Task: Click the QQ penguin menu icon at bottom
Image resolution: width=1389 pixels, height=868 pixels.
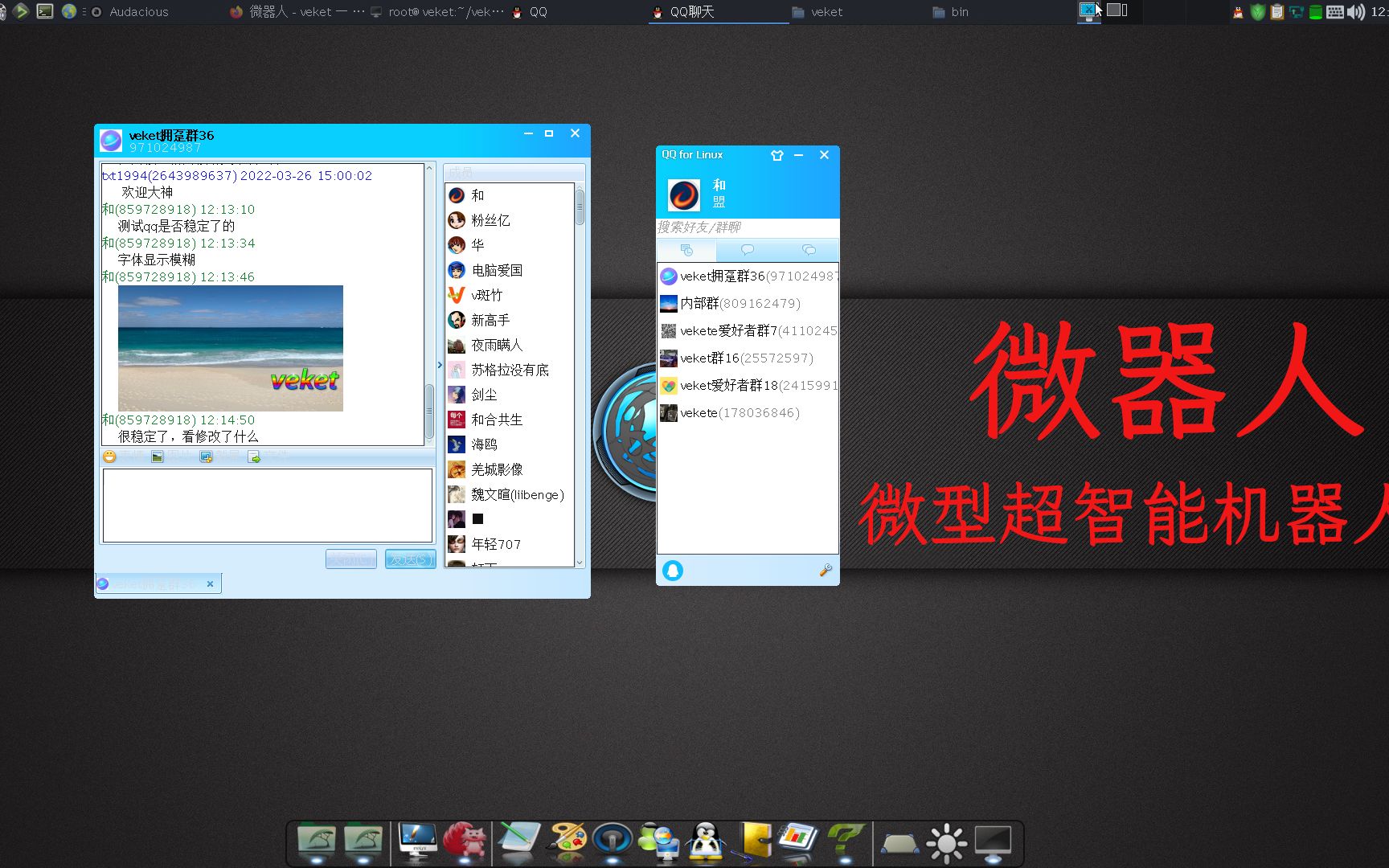Action: click(673, 570)
